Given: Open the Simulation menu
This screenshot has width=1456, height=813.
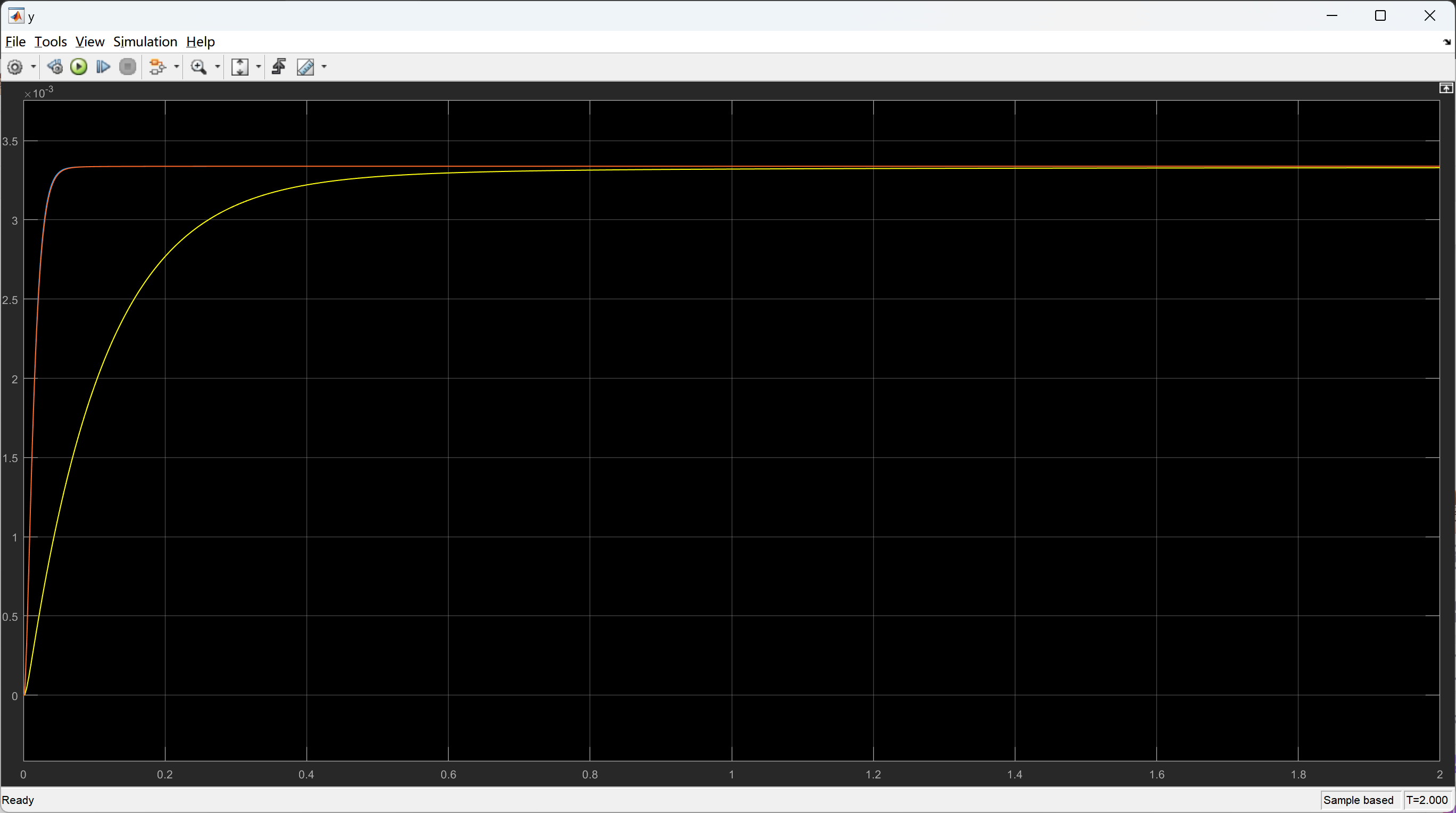Looking at the screenshot, I should pos(145,42).
